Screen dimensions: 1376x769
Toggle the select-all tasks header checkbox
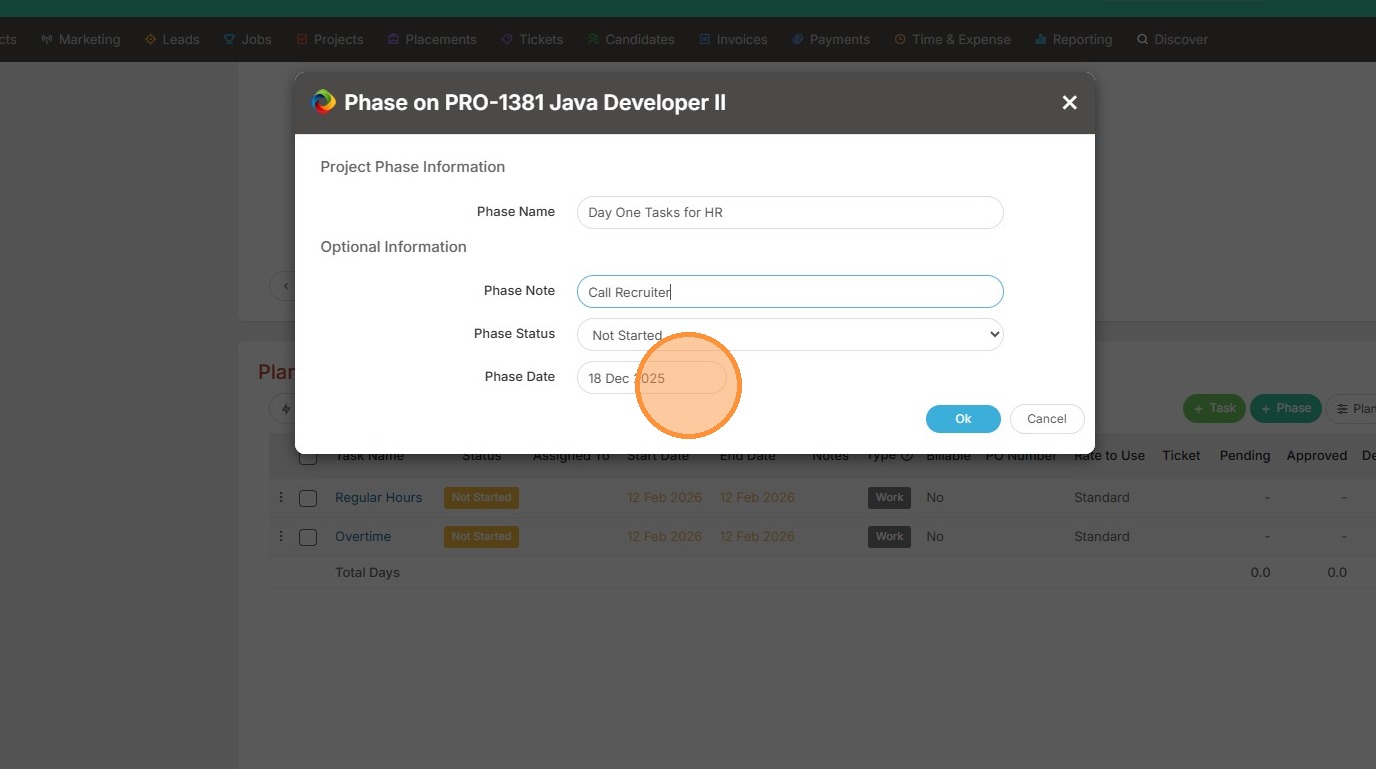(308, 457)
